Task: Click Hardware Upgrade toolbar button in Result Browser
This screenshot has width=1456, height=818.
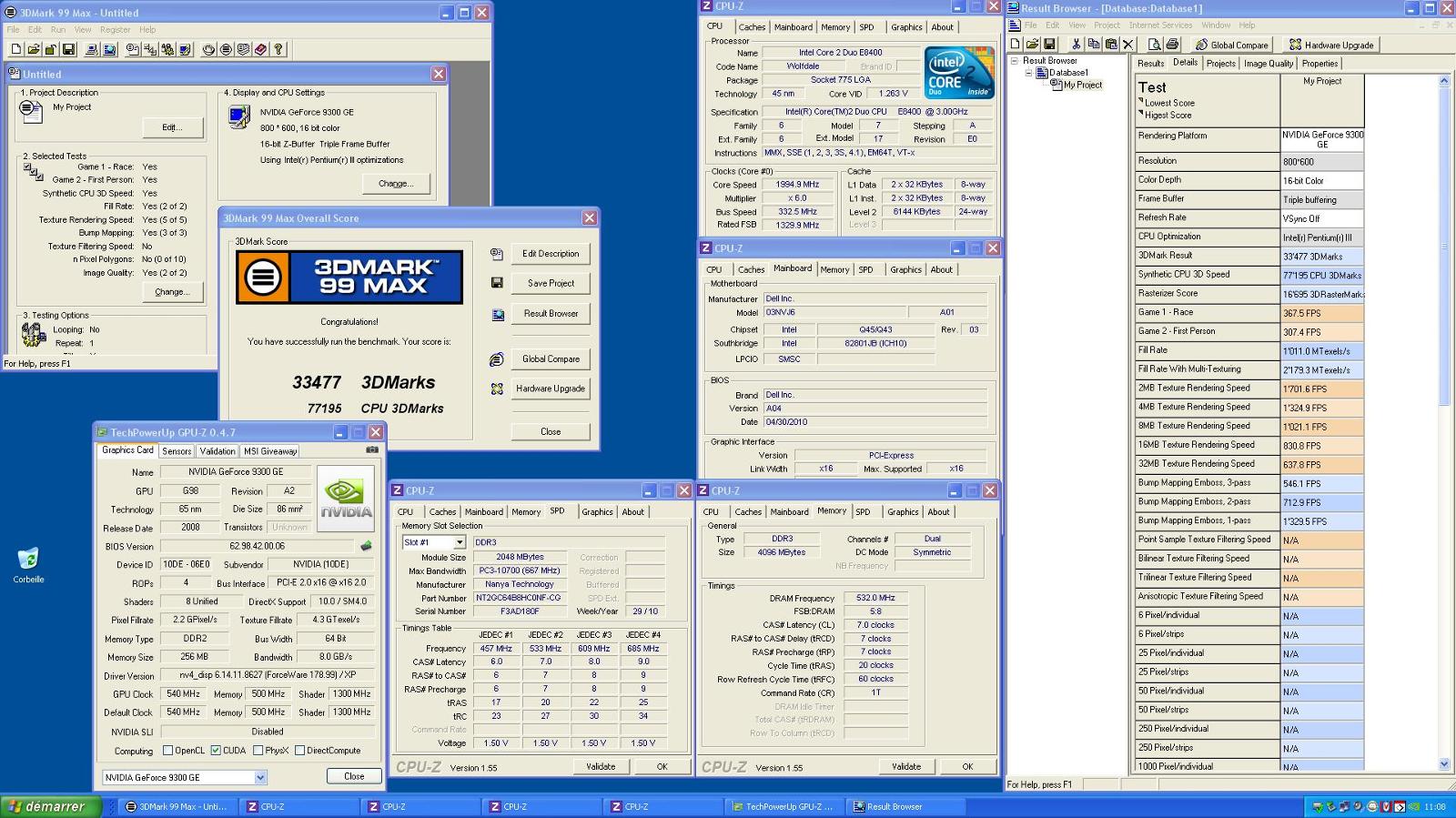Action: 1331,45
